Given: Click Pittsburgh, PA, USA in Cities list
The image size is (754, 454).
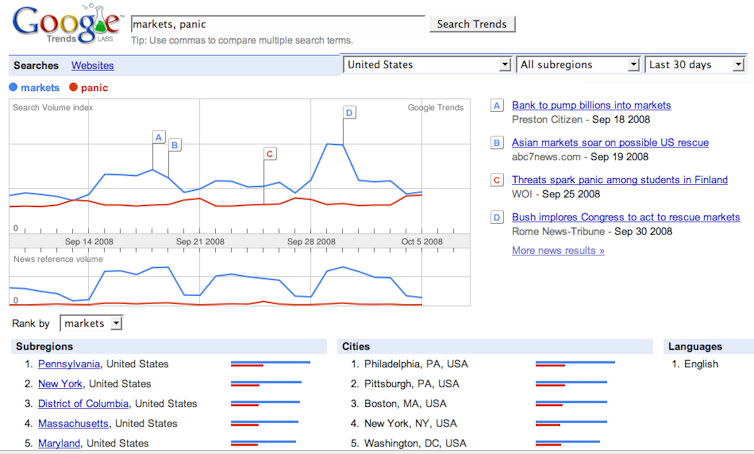Looking at the screenshot, I should (x=412, y=384).
